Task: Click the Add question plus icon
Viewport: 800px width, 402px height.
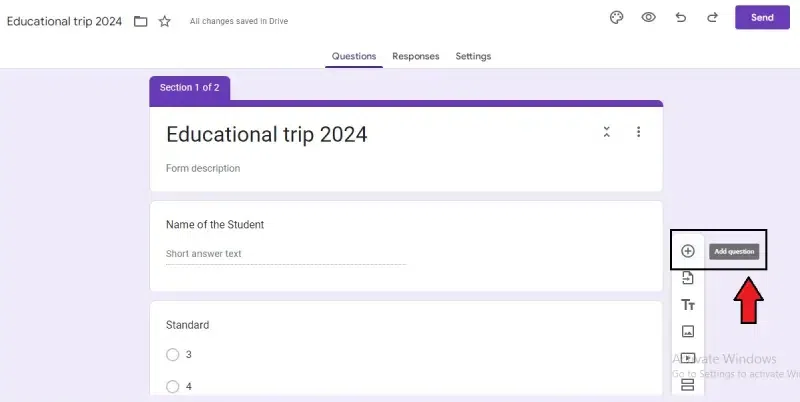Action: click(x=687, y=251)
